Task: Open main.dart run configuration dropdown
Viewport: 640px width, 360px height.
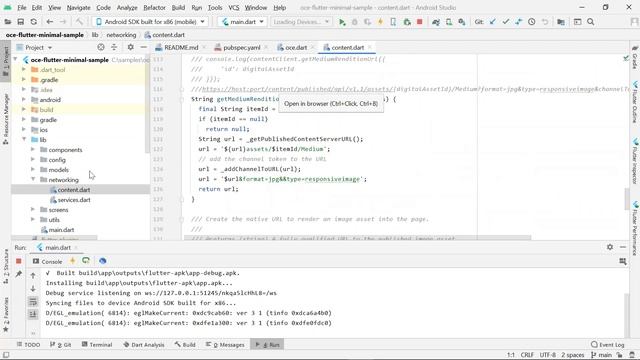Action: coord(242,22)
